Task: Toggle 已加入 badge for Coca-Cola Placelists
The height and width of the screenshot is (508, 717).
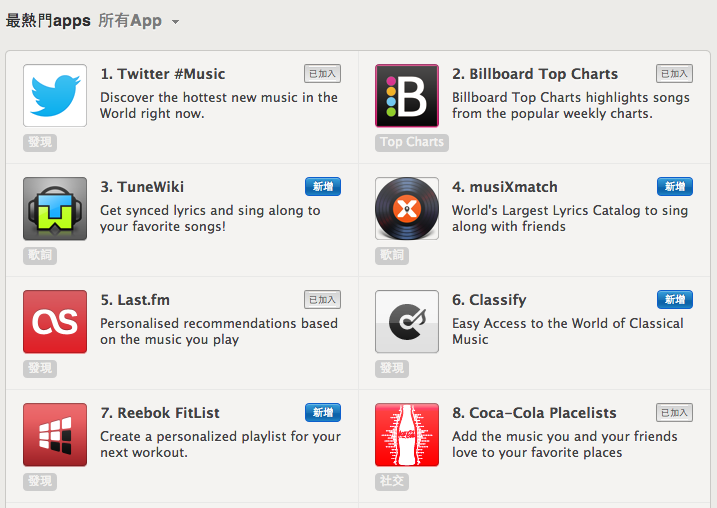Action: (674, 412)
